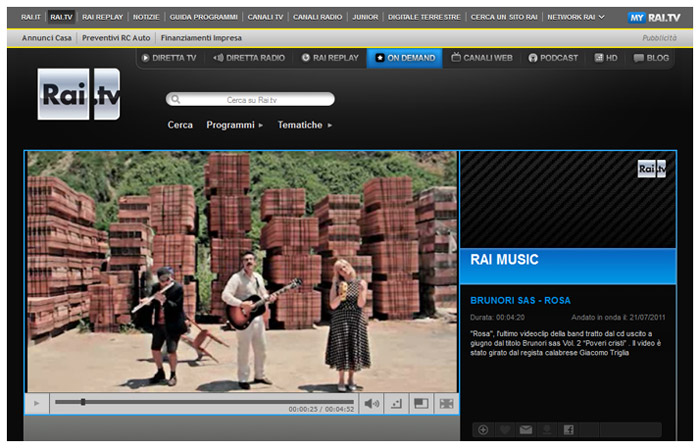700x448 pixels.
Task: Select RAI.TV in top bar
Action: pos(61,17)
